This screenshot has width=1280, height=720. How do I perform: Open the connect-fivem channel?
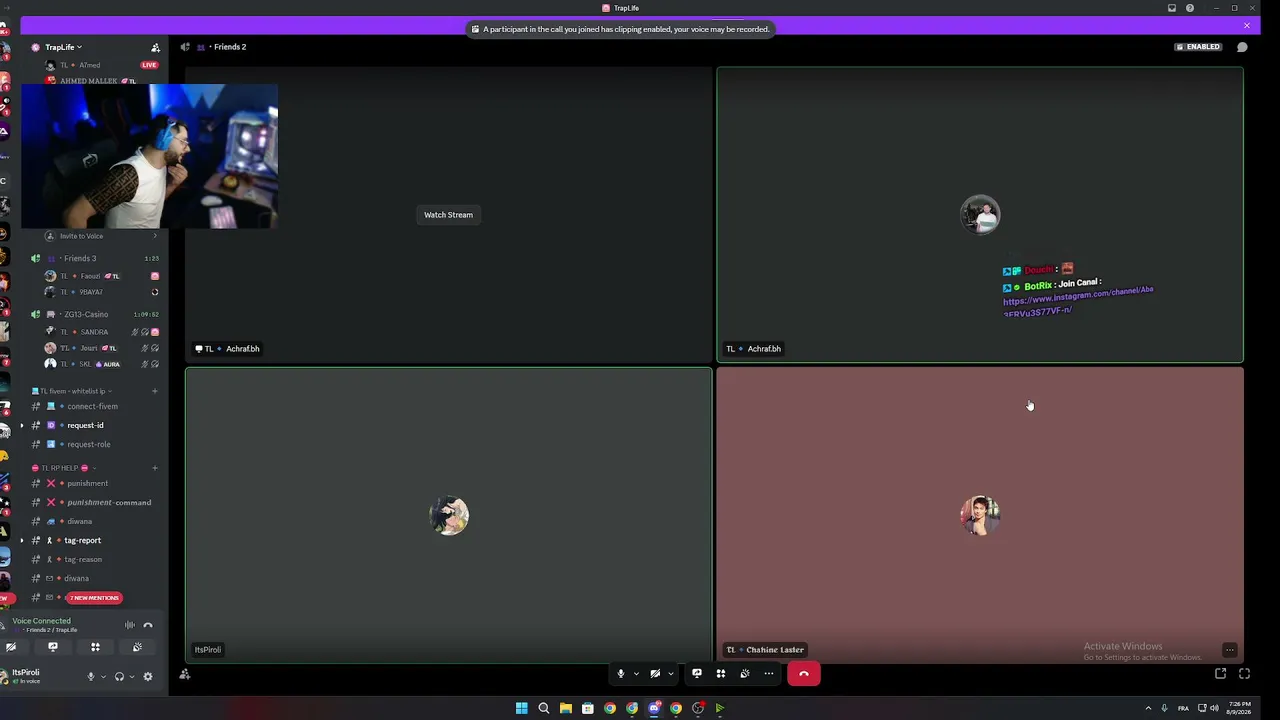[95, 406]
